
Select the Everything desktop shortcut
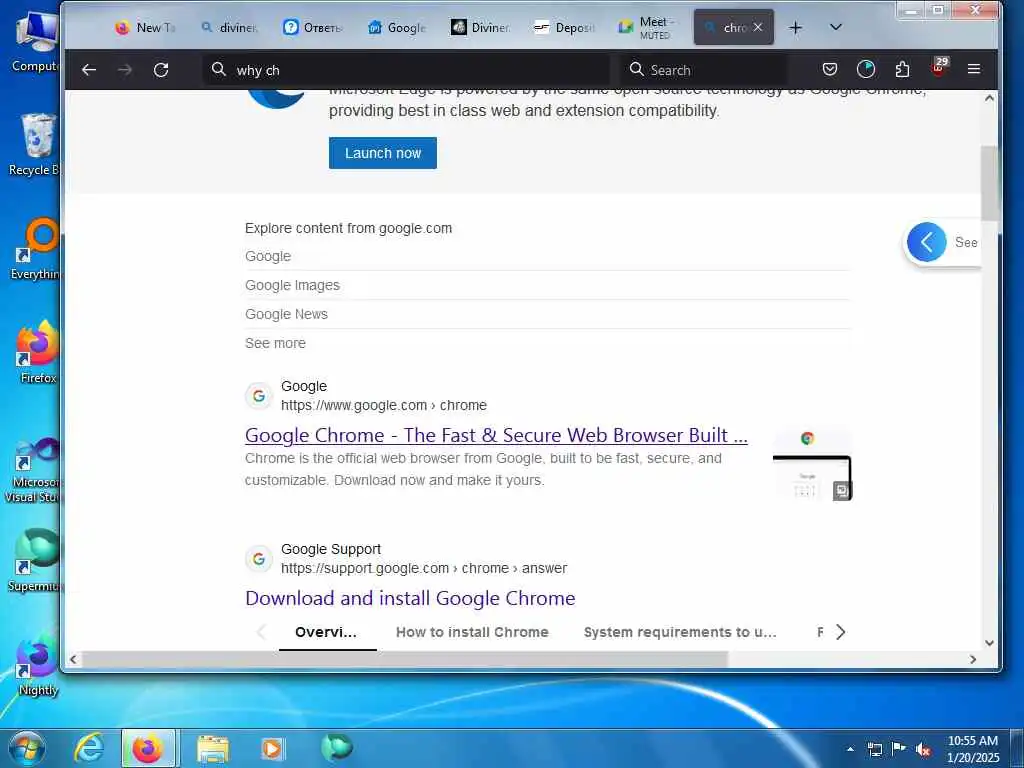[37, 249]
